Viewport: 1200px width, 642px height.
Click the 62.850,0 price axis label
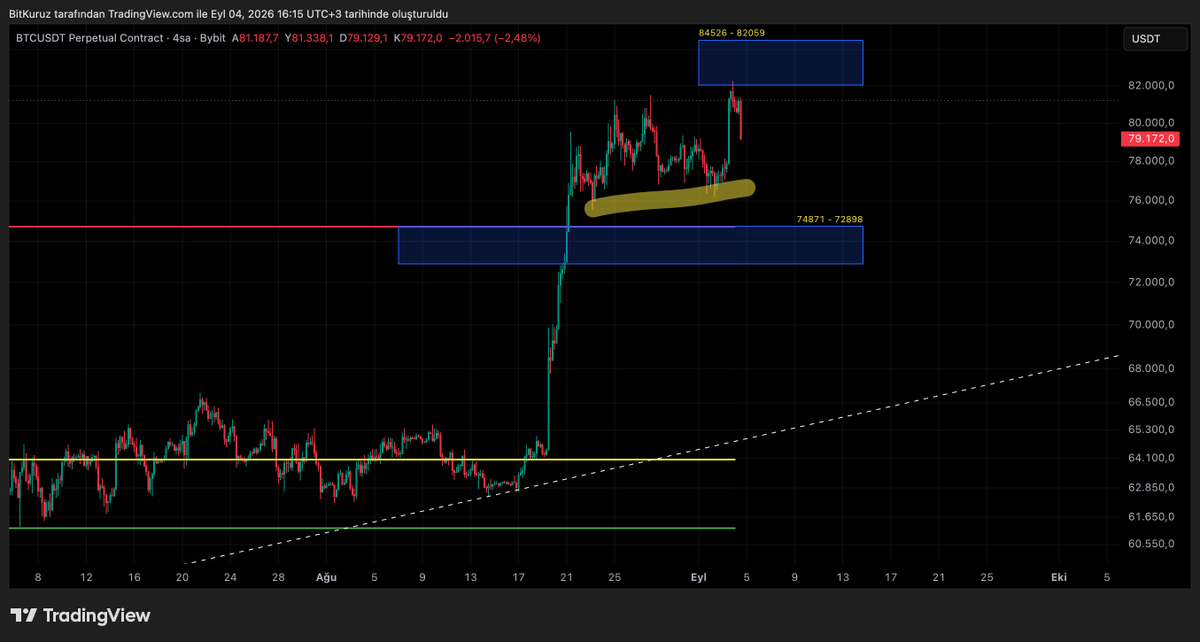coord(1150,487)
